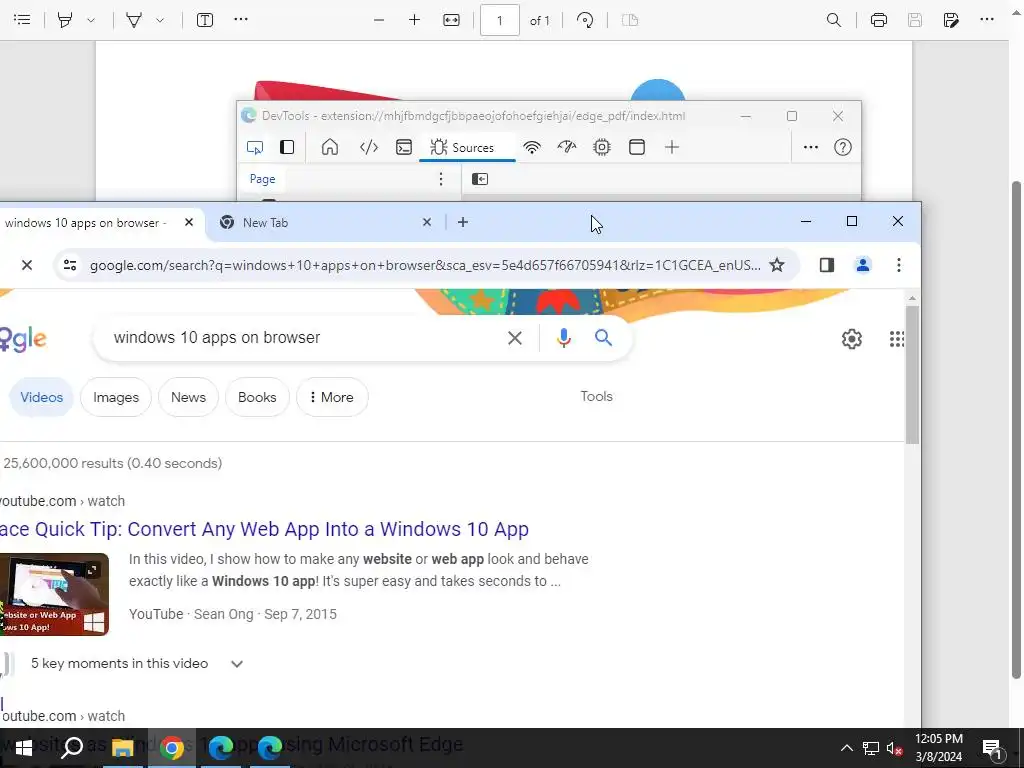The height and width of the screenshot is (768, 1024).
Task: Open the DevTools Welcome home tab
Action: (x=330, y=148)
